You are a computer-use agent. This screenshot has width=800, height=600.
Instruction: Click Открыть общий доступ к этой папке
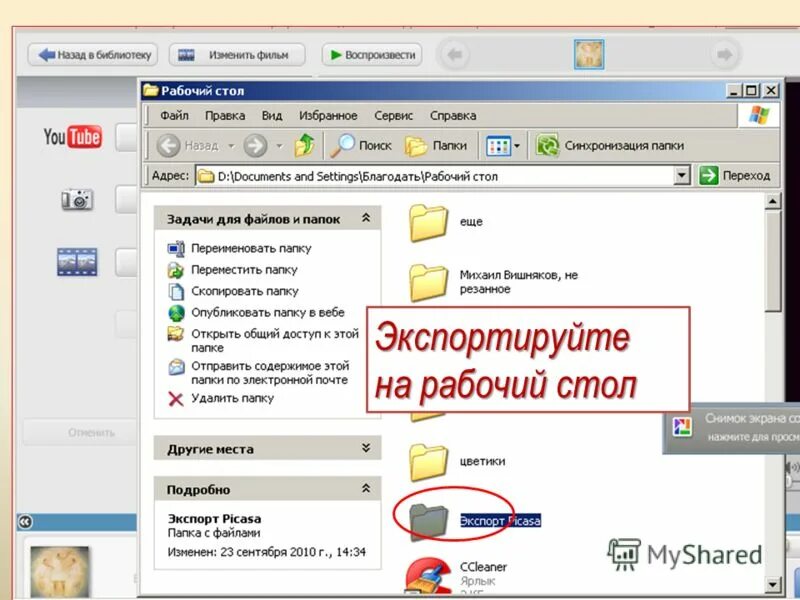point(264,340)
